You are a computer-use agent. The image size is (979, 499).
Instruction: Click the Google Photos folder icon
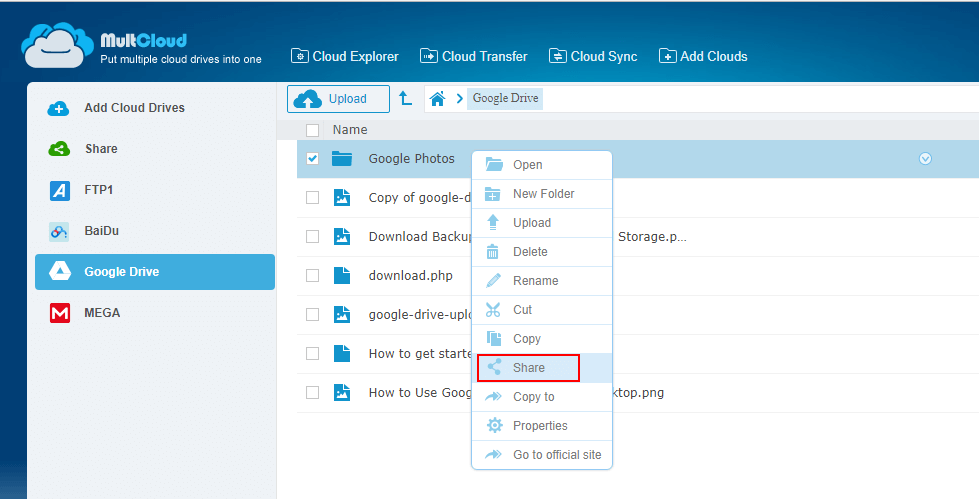tap(342, 159)
